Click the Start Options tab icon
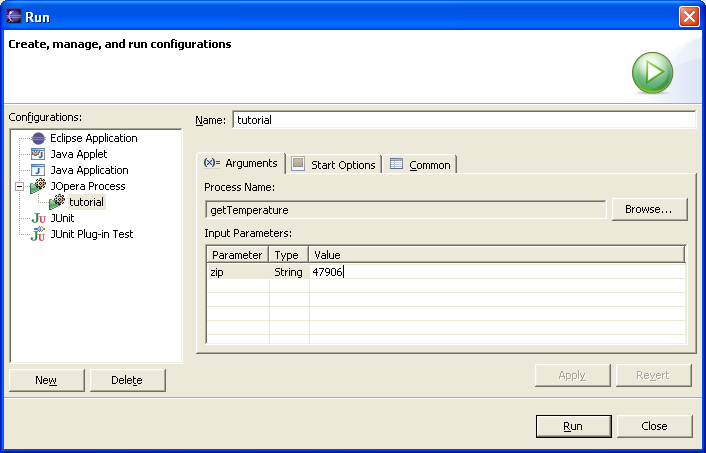 click(298, 163)
